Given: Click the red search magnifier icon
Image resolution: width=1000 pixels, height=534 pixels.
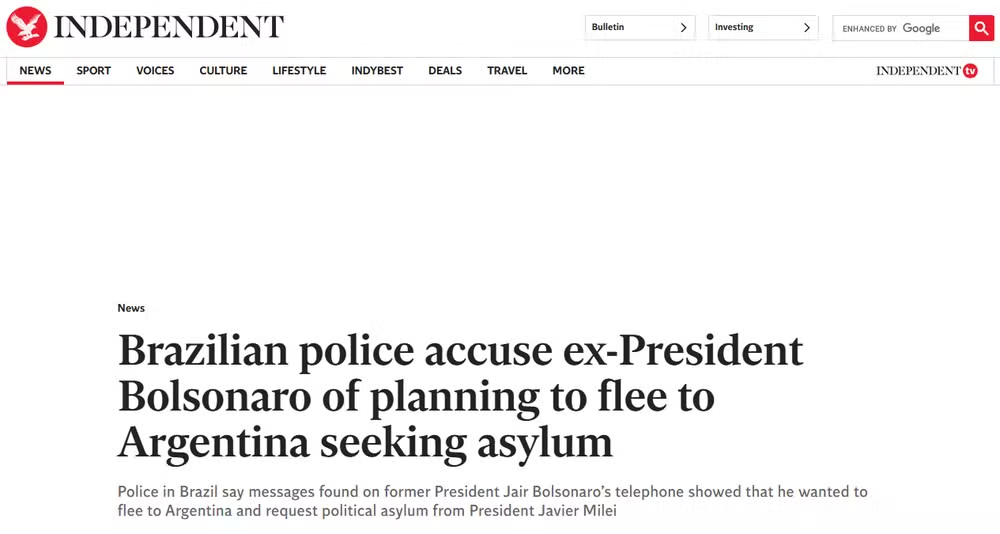Looking at the screenshot, I should (981, 28).
